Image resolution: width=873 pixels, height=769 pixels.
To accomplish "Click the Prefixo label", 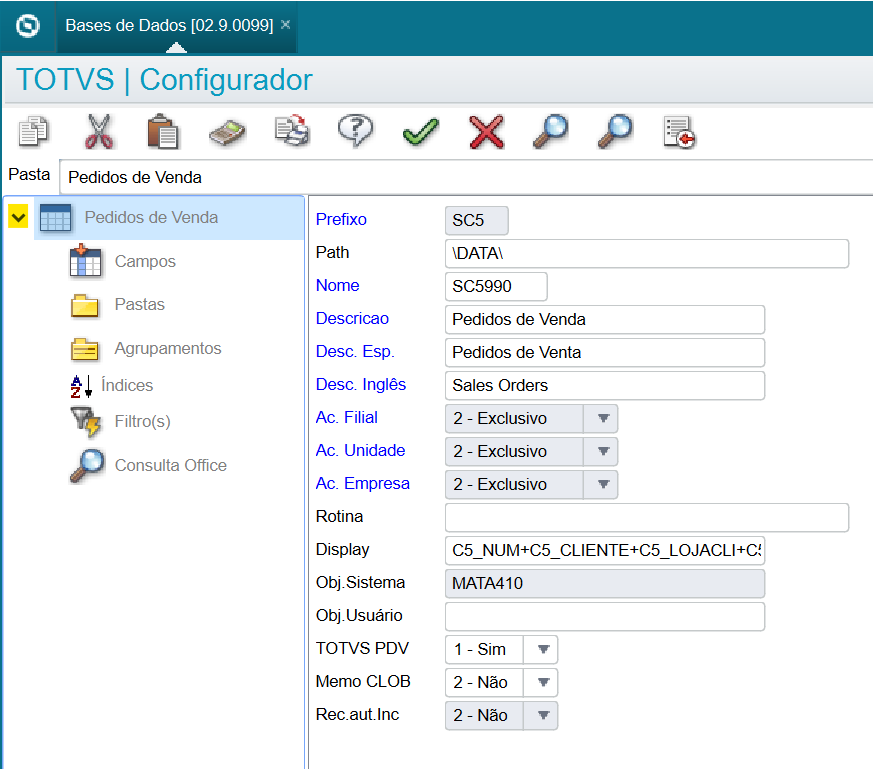I will point(341,219).
